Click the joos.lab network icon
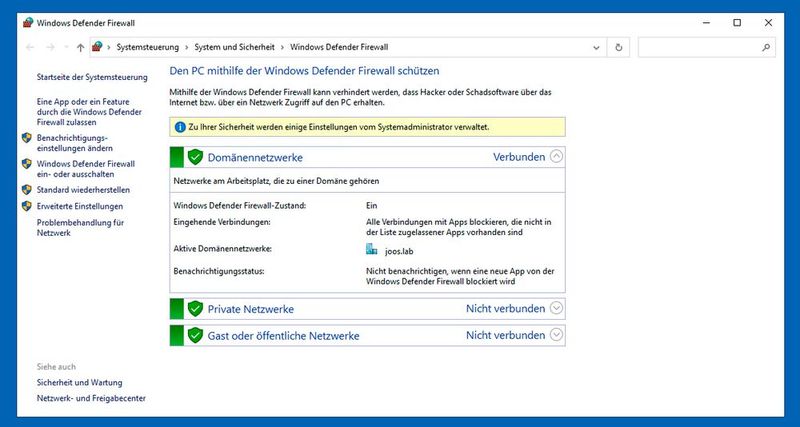Viewport: 800px width, 427px height. coord(371,249)
